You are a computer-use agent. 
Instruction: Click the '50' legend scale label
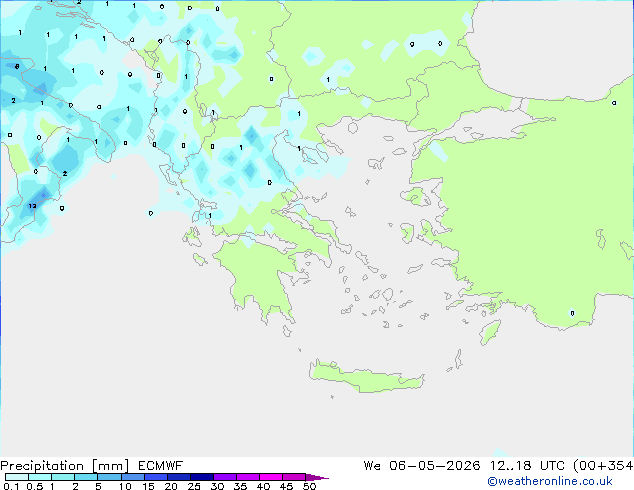[x=309, y=486]
